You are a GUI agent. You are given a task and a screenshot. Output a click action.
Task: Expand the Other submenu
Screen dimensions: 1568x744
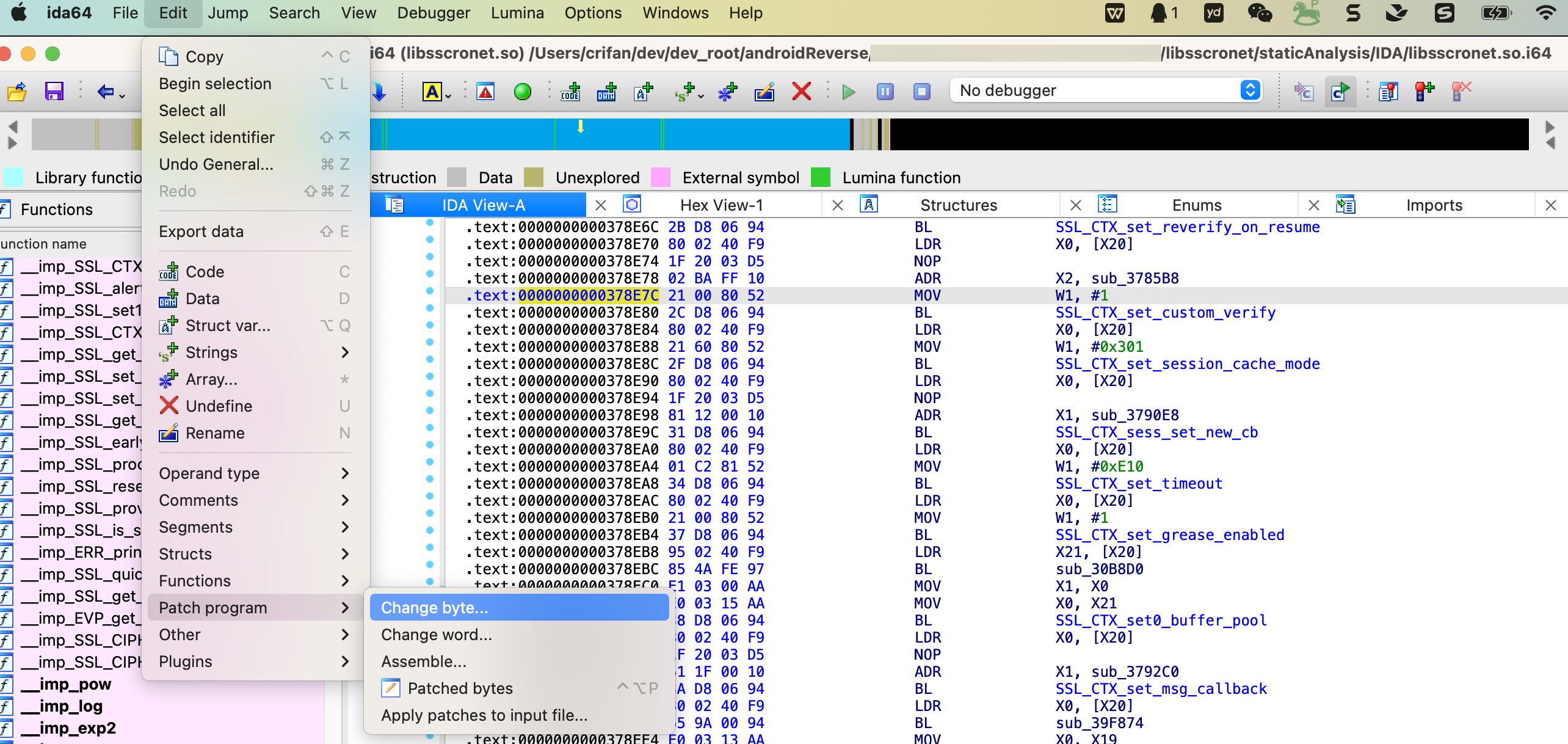point(255,635)
